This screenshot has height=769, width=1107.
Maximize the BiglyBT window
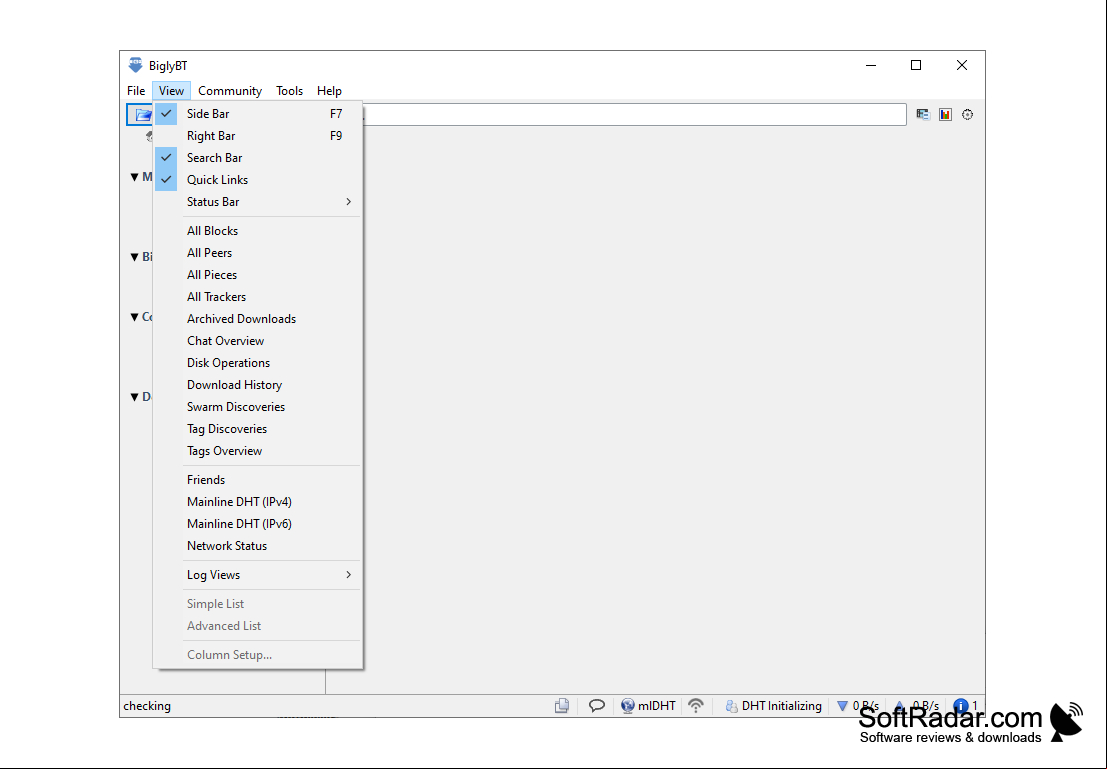pyautogui.click(x=916, y=65)
